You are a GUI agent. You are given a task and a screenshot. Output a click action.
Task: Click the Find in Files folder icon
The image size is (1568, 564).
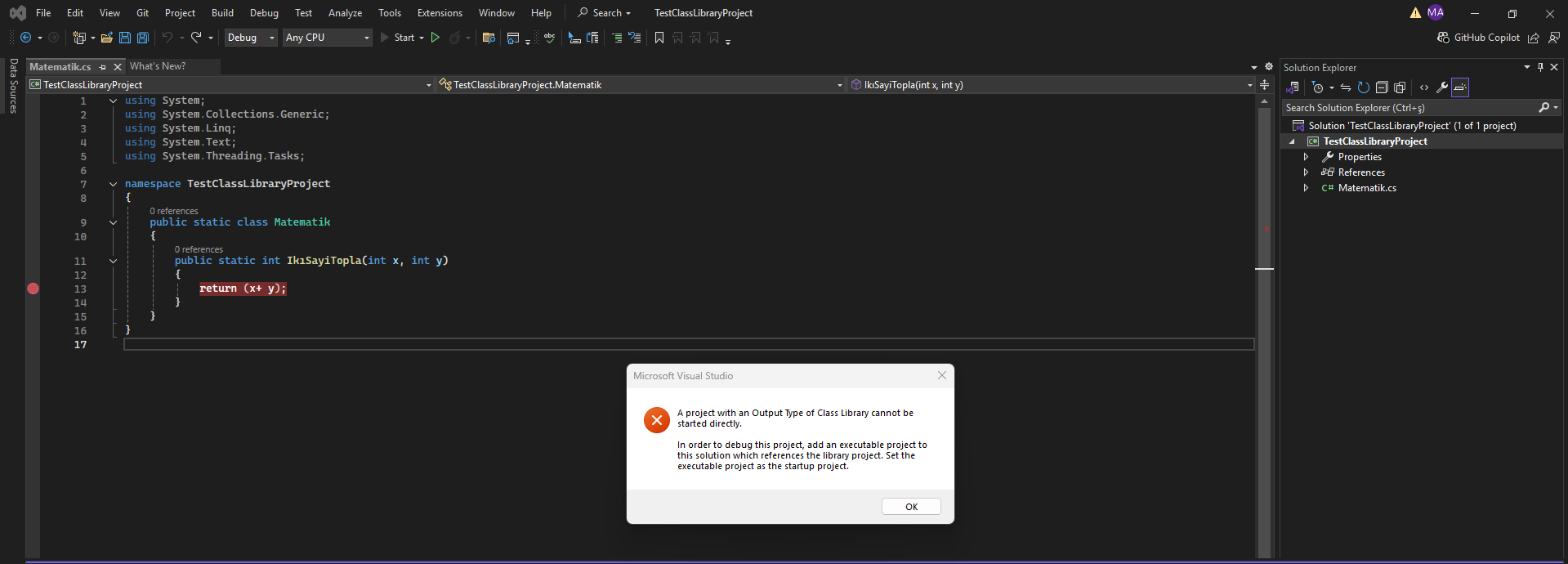pyautogui.click(x=489, y=38)
